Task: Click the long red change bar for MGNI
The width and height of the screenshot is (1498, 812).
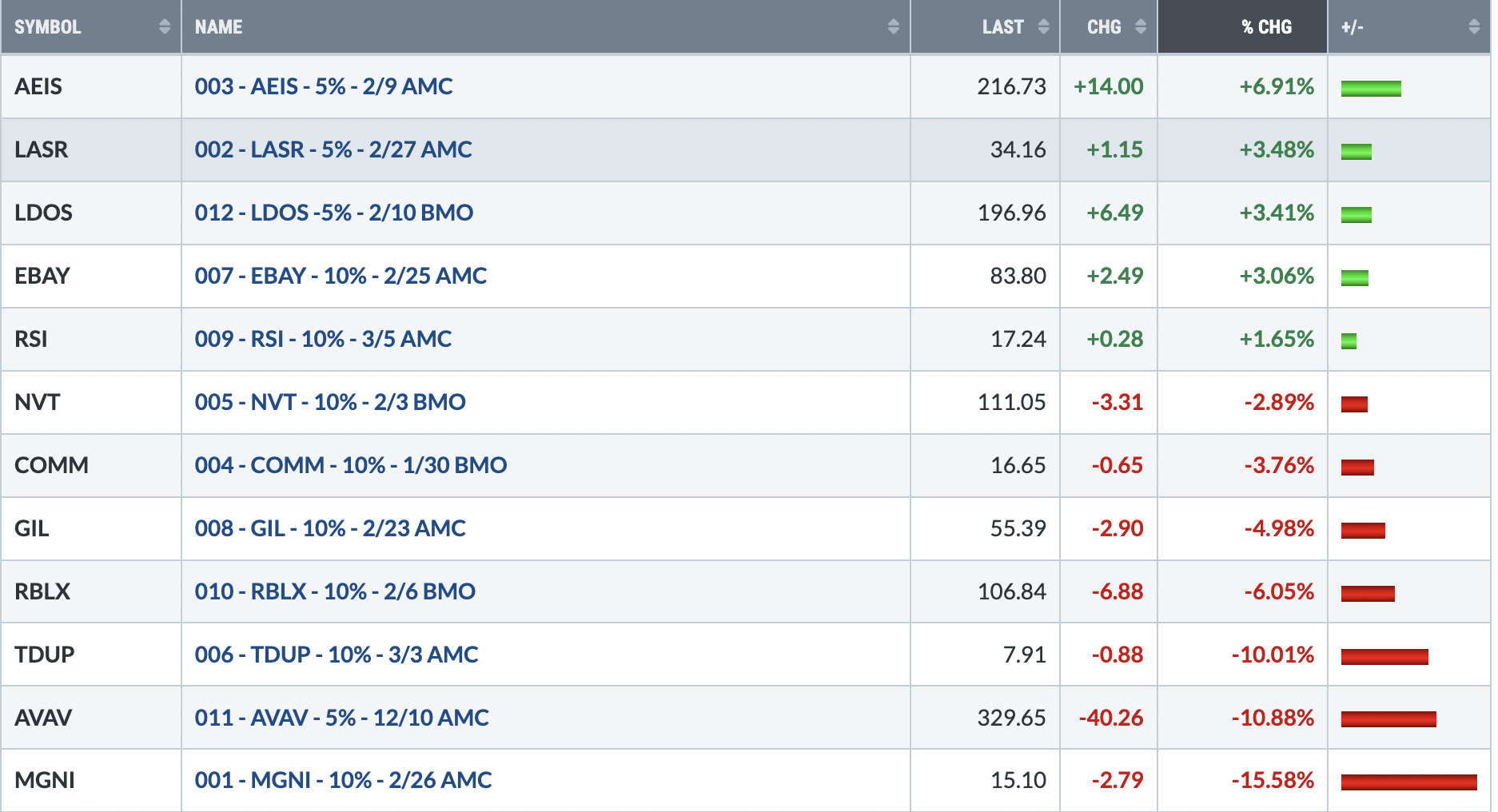Action: tap(1409, 782)
